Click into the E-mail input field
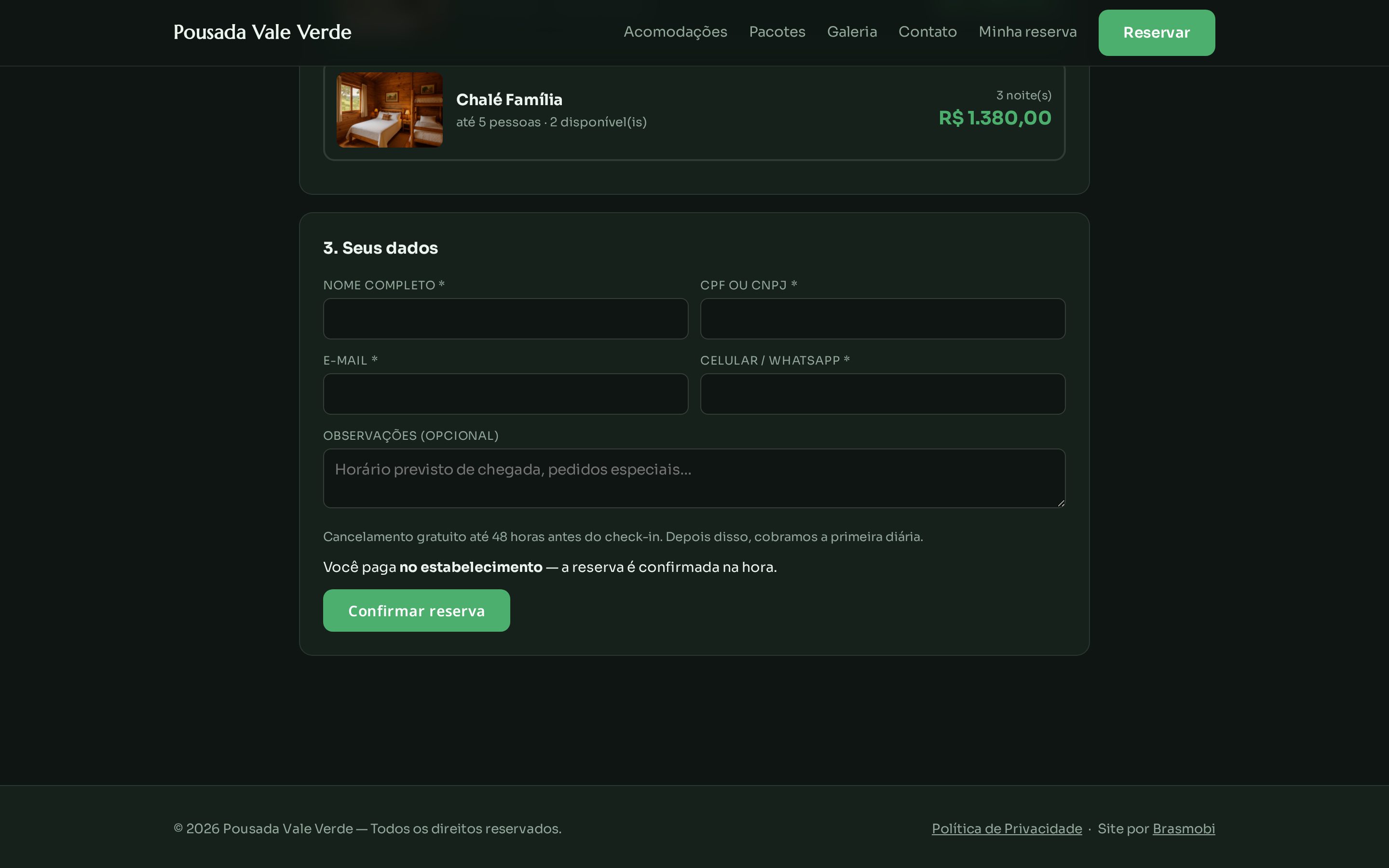This screenshot has height=868, width=1389. (505, 394)
